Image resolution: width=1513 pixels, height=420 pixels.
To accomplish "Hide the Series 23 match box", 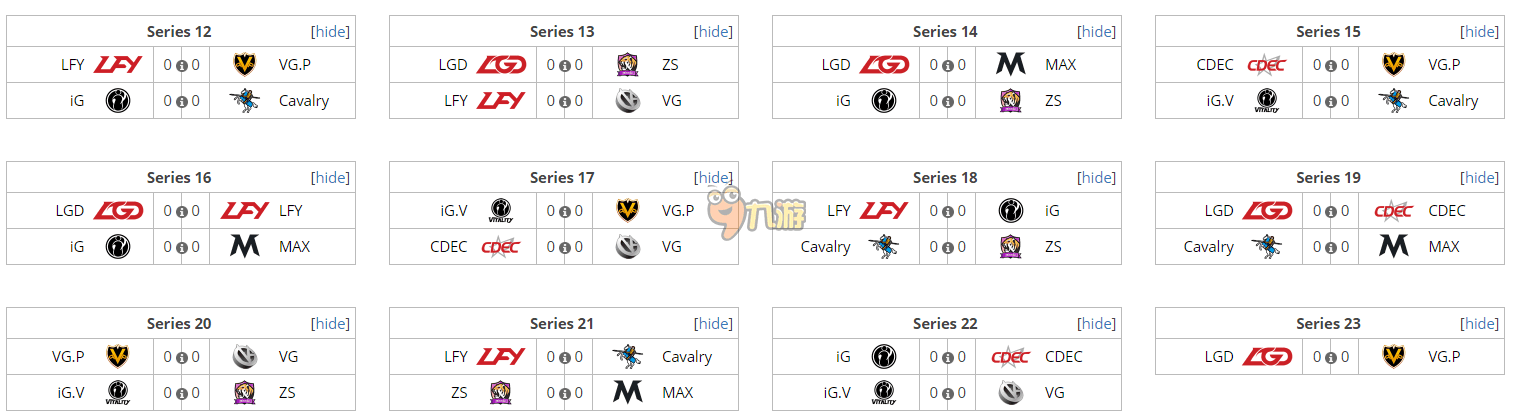I will [1480, 324].
